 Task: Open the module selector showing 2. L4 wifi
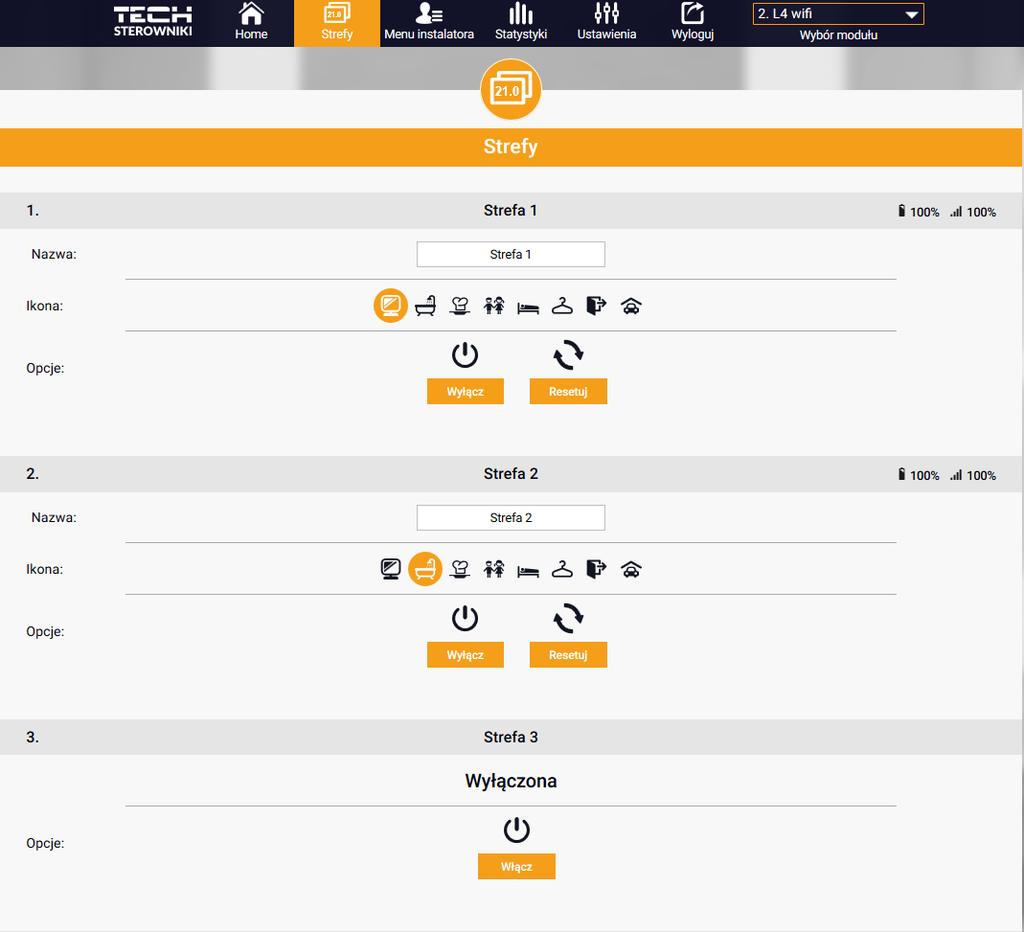point(839,14)
